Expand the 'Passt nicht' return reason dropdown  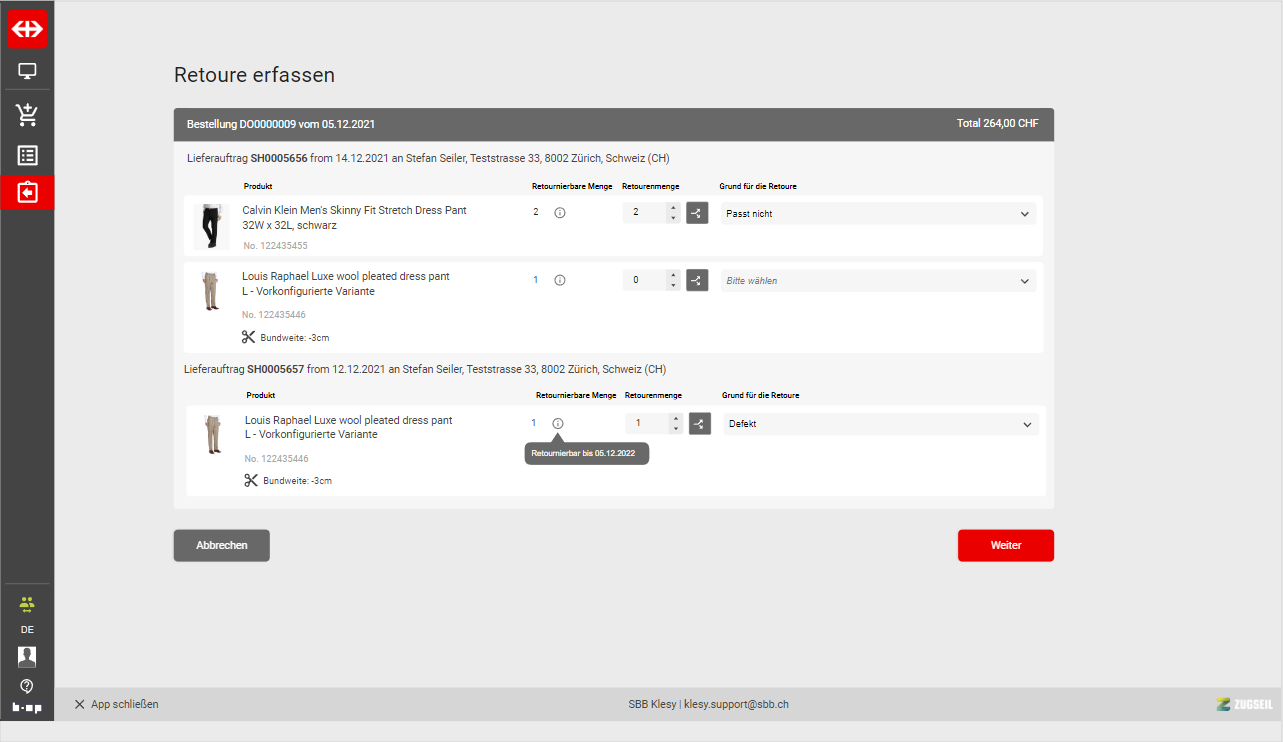[x=878, y=213]
